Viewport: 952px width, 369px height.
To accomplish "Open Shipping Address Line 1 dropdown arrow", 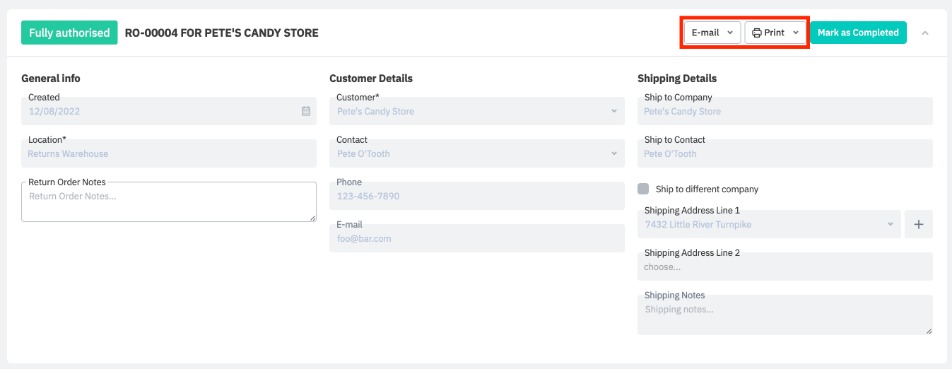I will click(890, 225).
